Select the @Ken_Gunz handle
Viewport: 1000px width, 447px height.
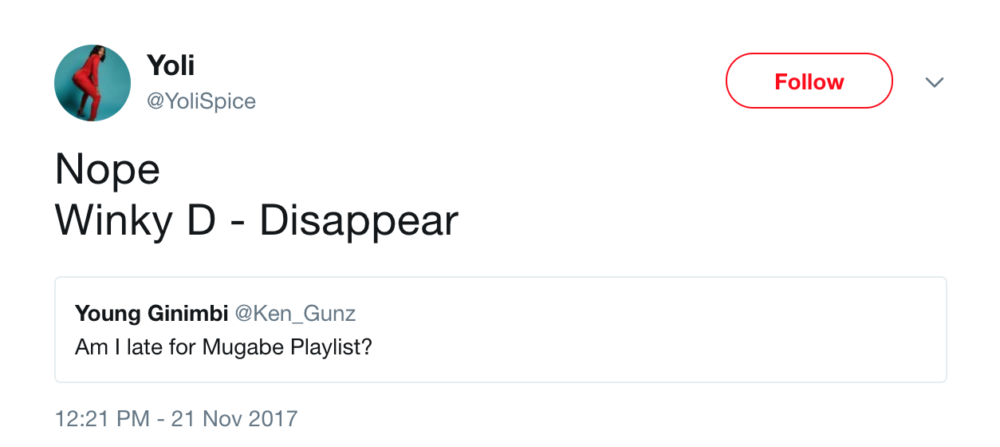(295, 314)
